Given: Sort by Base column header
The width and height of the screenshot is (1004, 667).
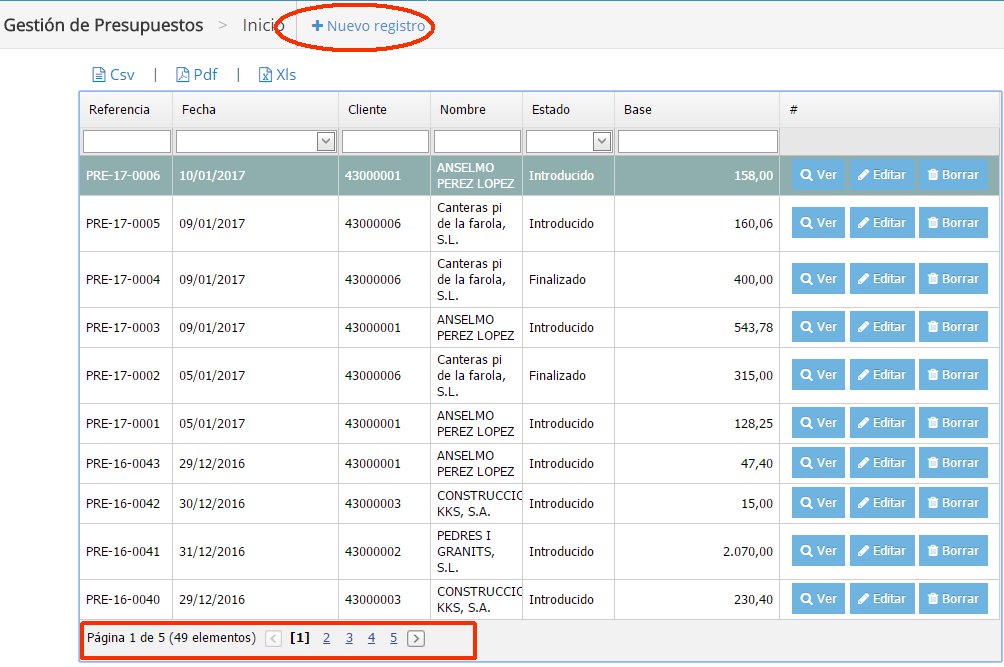Looking at the screenshot, I should point(638,109).
